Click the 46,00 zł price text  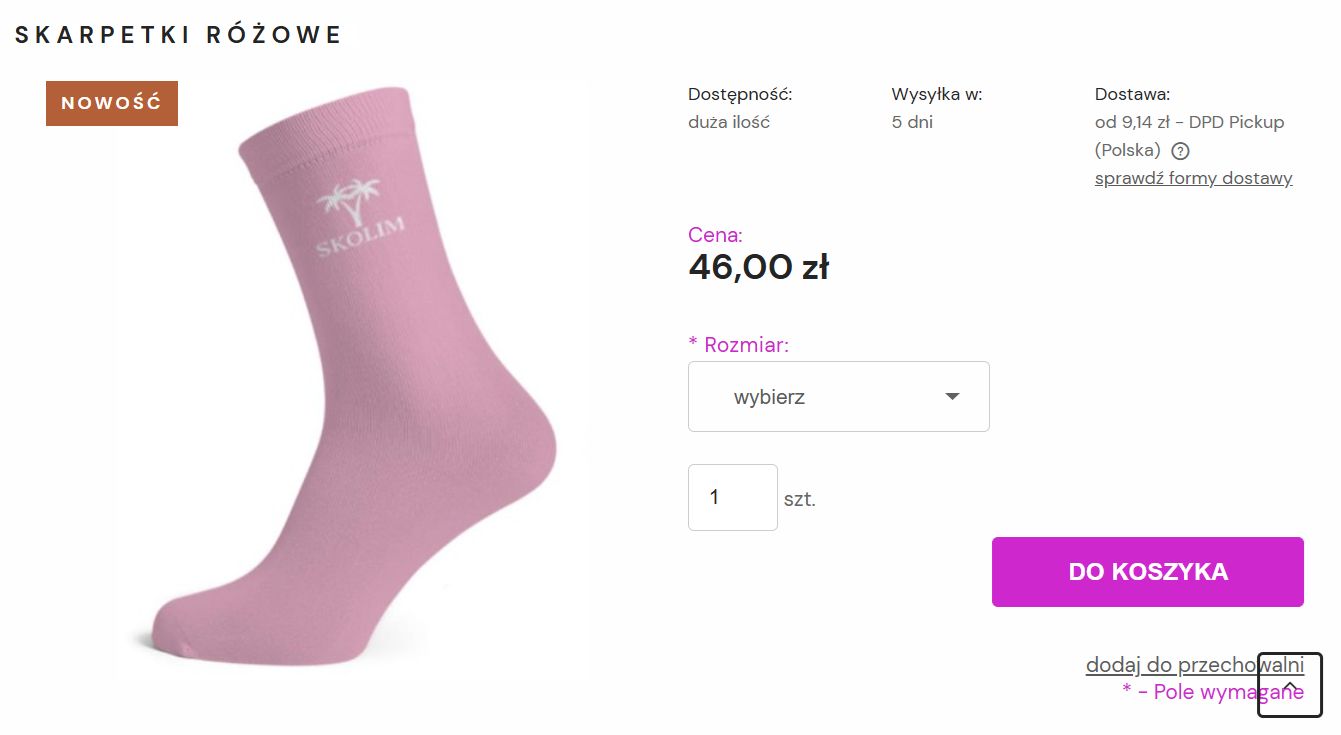coord(758,267)
